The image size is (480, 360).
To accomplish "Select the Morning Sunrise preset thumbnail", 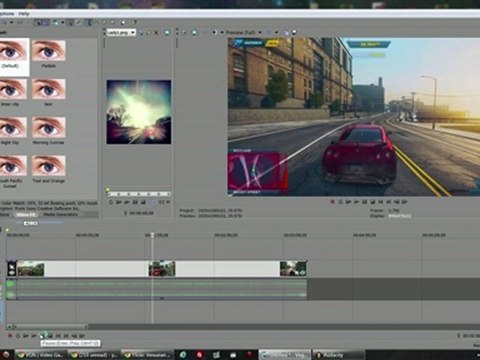I will click(49, 127).
